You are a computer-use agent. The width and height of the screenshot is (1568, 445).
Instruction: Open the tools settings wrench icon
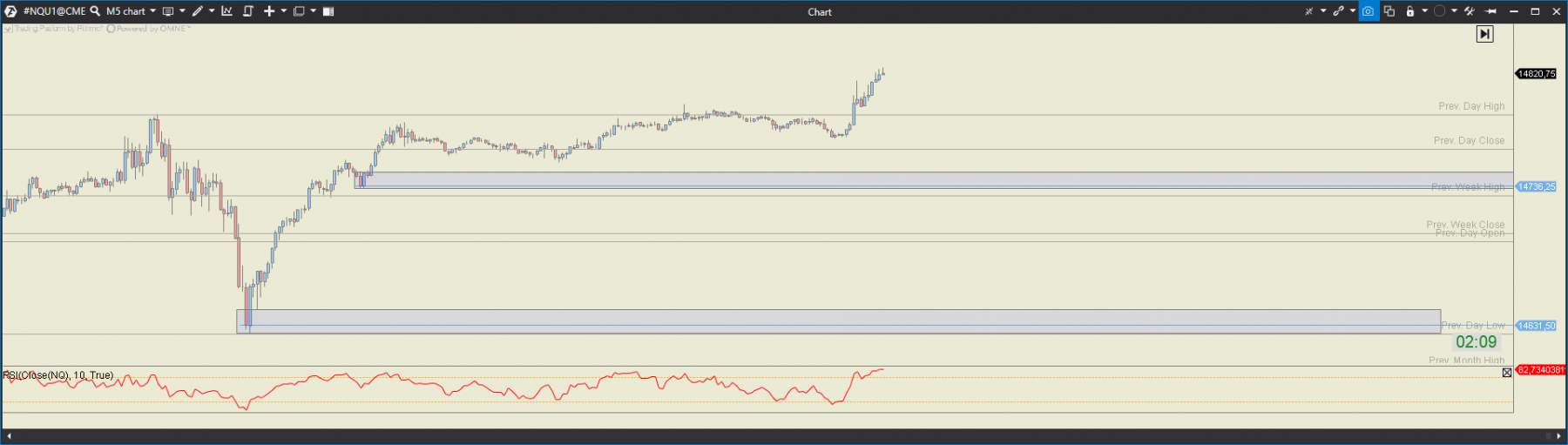[1469, 11]
